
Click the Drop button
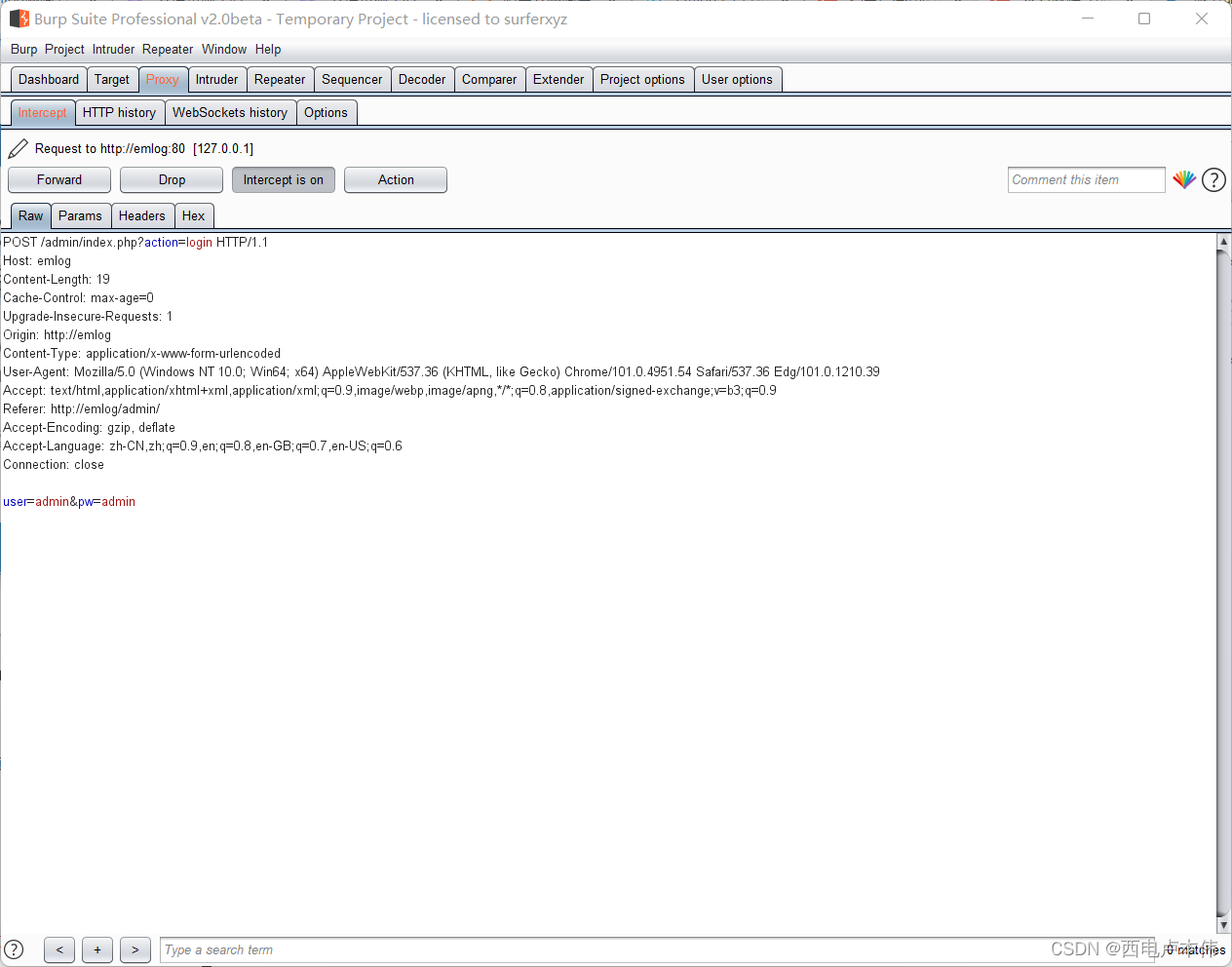click(172, 180)
